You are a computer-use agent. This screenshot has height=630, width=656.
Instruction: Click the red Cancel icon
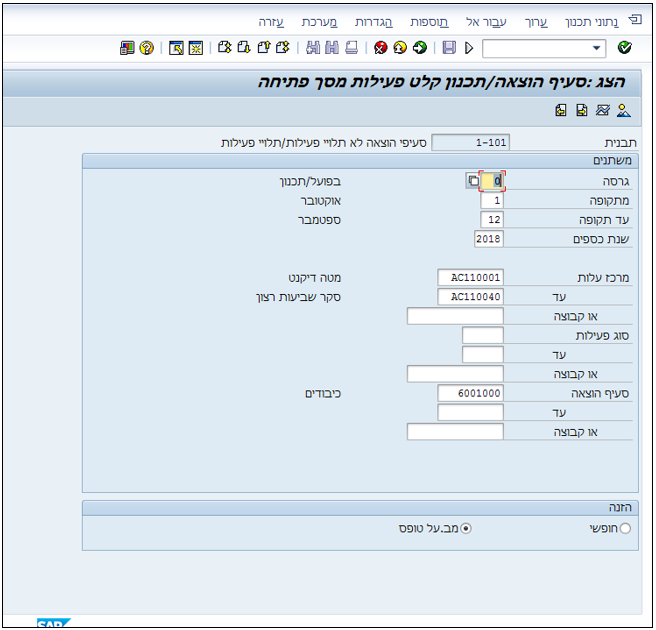[x=381, y=48]
